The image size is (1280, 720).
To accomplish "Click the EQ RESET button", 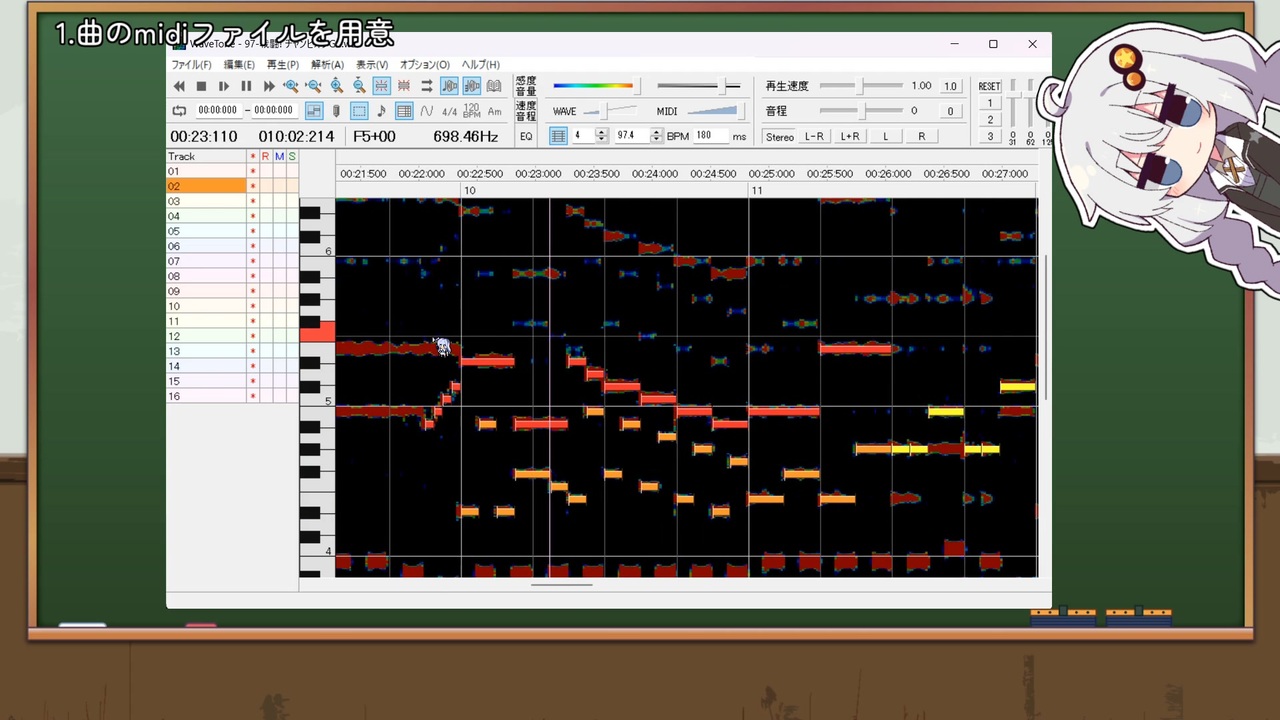I will click(x=989, y=87).
